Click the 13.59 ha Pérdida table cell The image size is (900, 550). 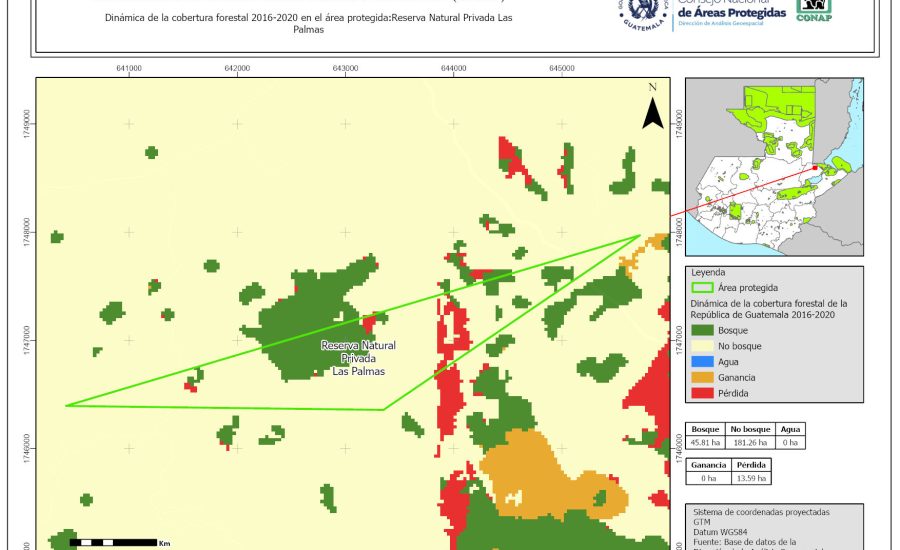[751, 478]
